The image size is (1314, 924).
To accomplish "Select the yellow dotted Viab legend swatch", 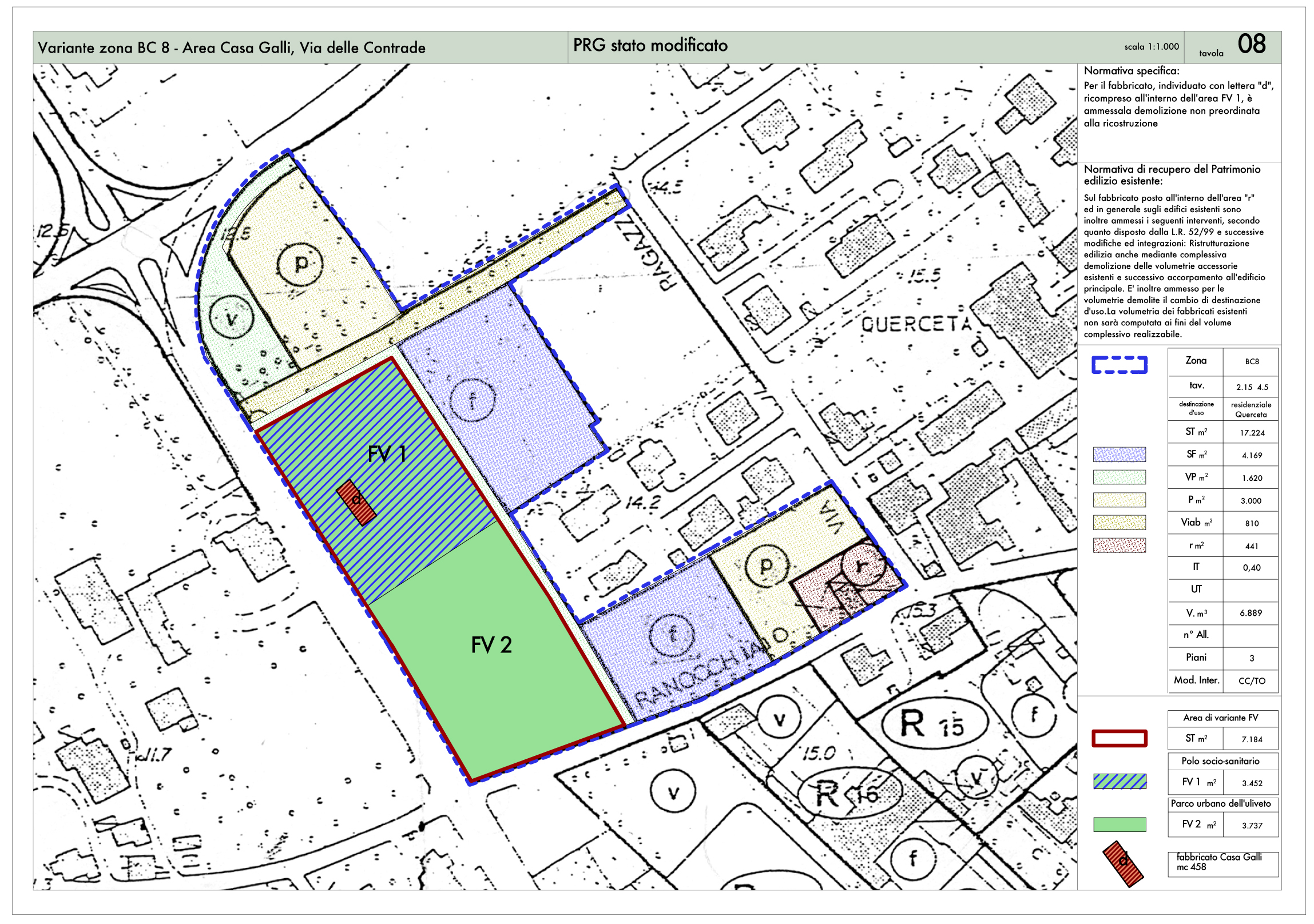I will (x=1120, y=523).
